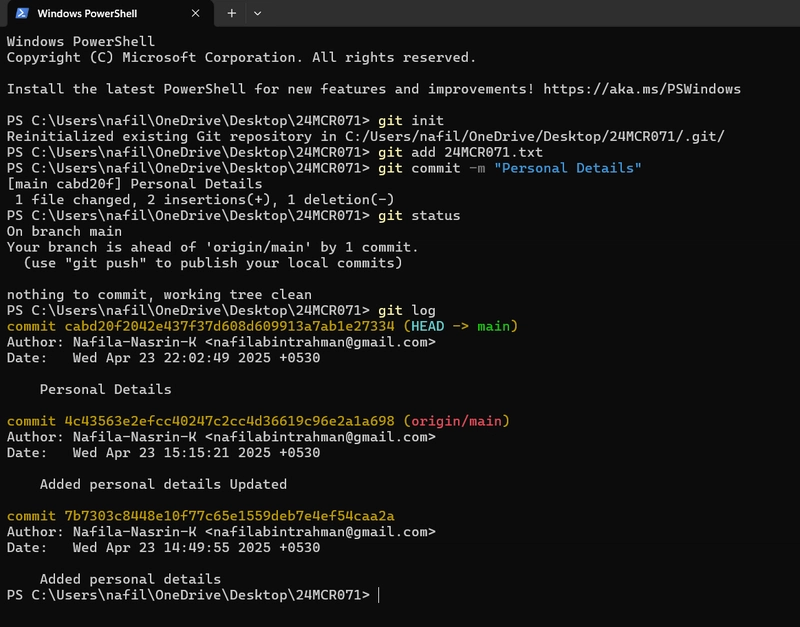Click the final empty prompt with the cursor

(193, 595)
